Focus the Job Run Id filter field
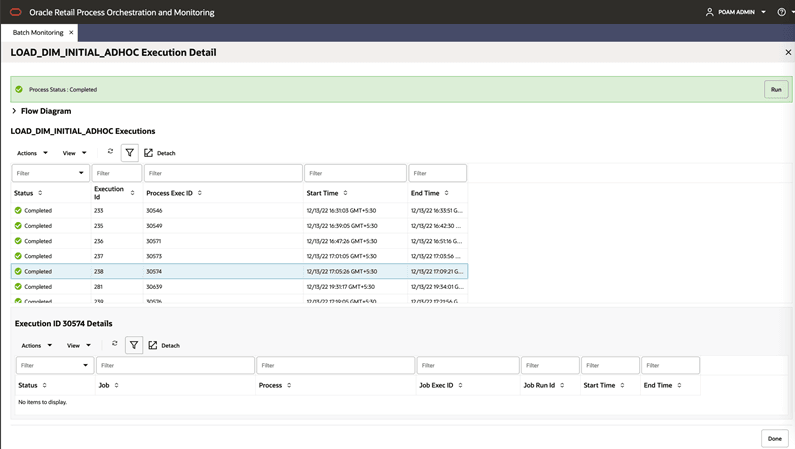Viewport: 795px width, 449px height. click(x=550, y=365)
